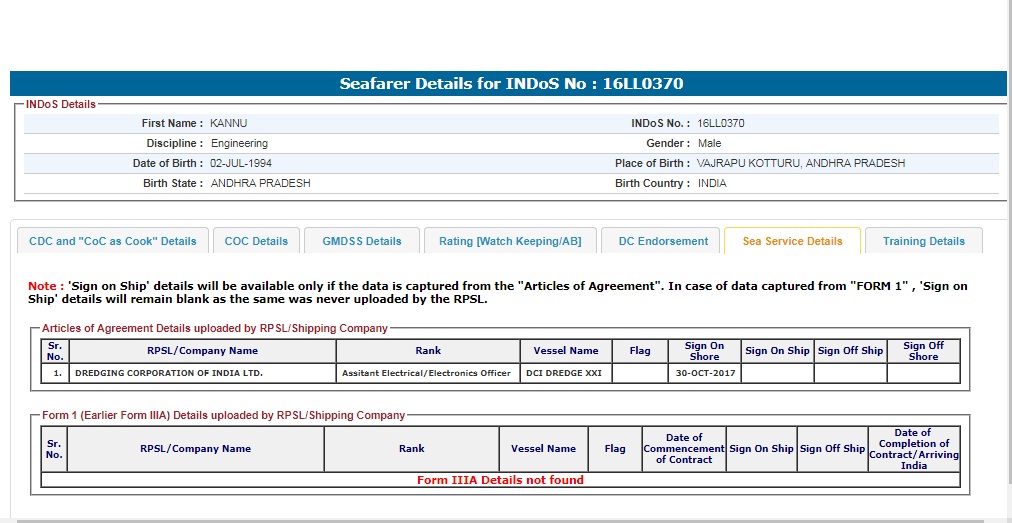1012x523 pixels.
Task: Click the Place of Birth value
Action: 801,163
